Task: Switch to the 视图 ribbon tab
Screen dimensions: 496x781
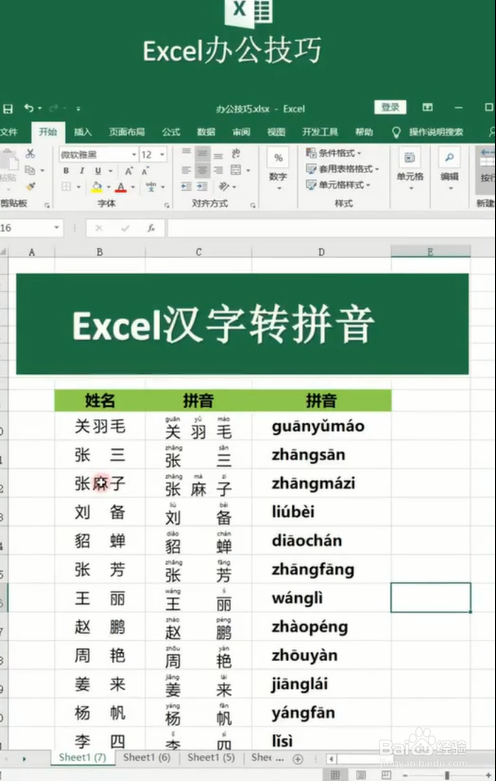Action: tap(276, 132)
